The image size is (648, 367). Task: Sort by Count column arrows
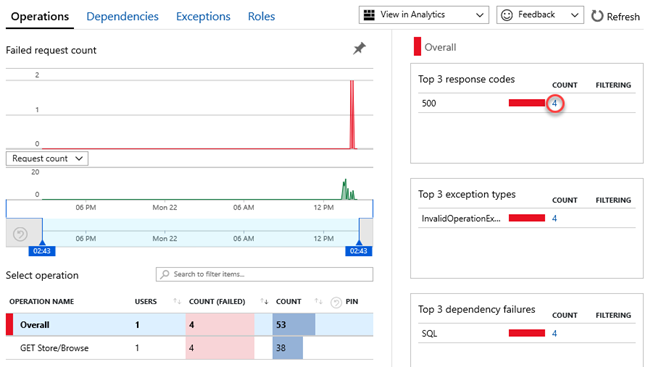tap(318, 301)
